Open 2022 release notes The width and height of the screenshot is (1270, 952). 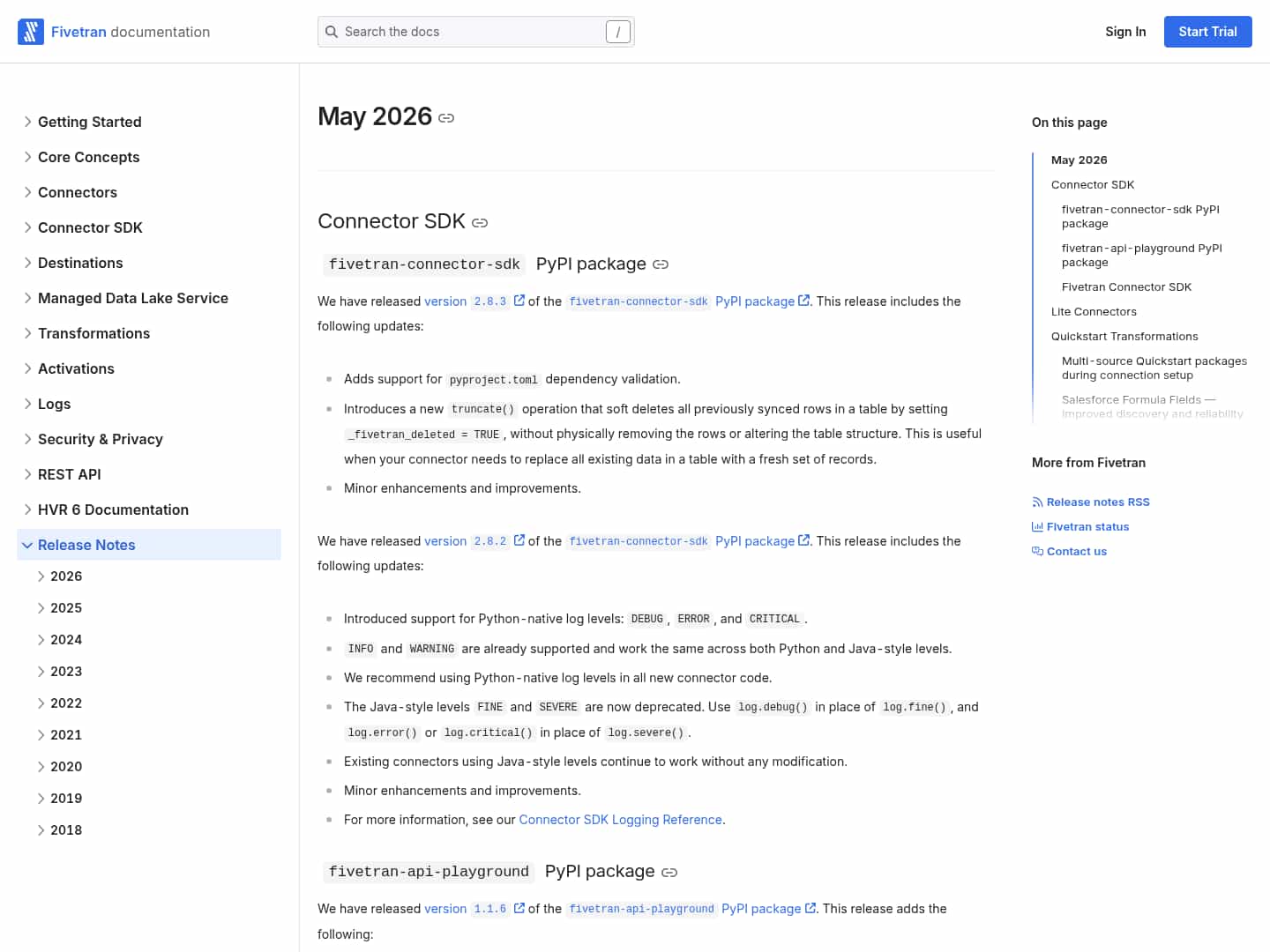[66, 703]
